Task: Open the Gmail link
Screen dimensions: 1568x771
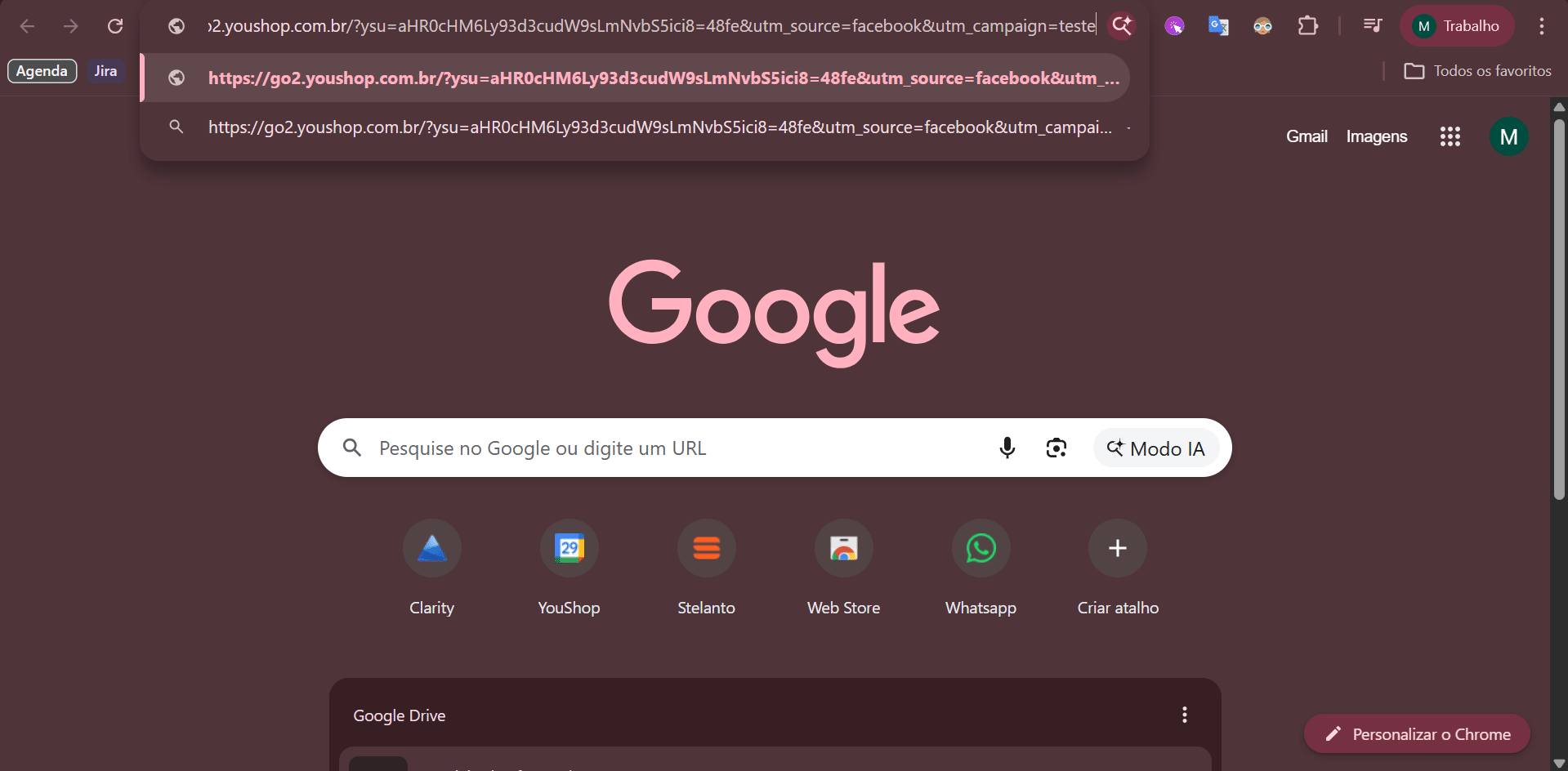Action: pos(1307,136)
